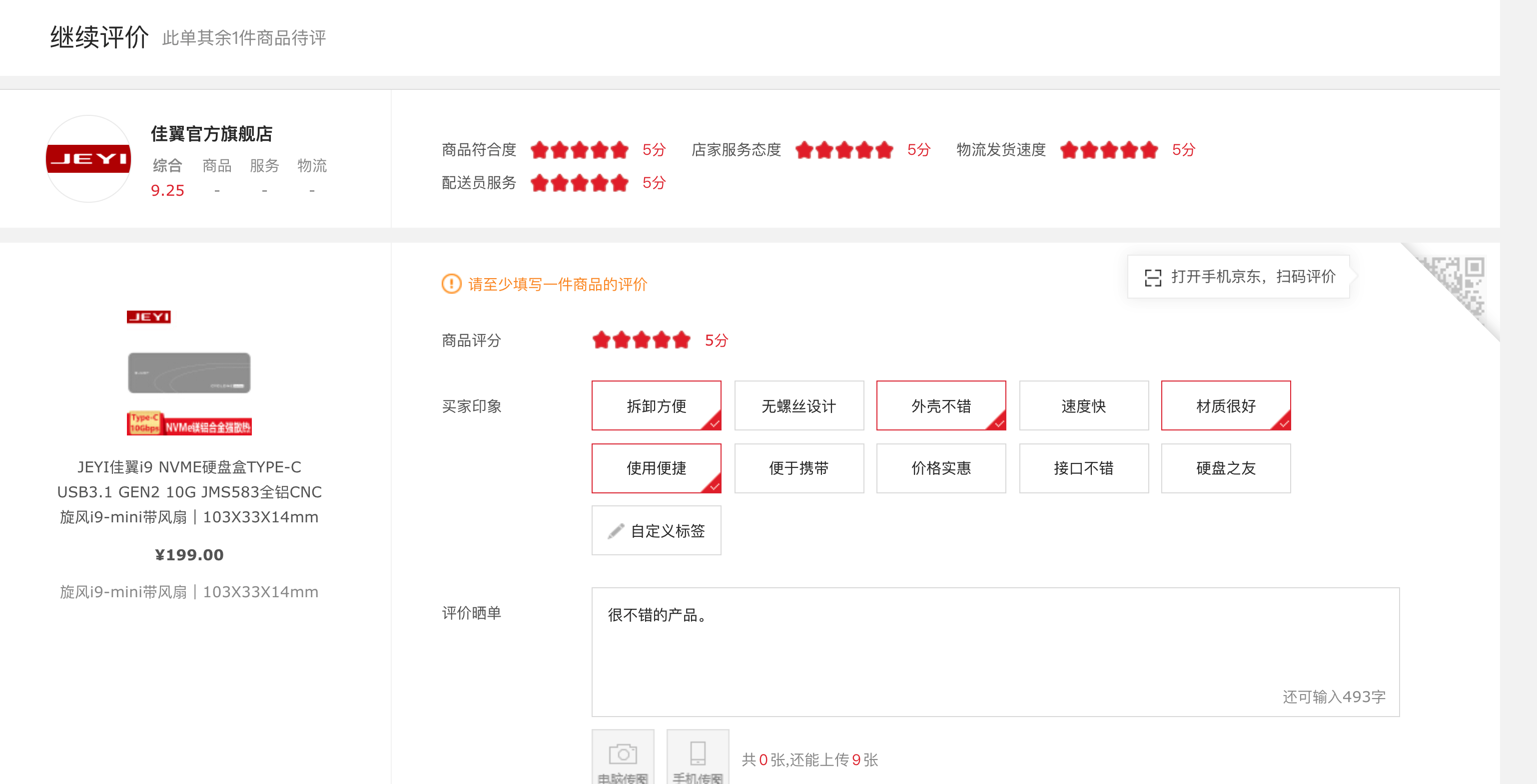Click the scan icon beside 打开手机京东
The width and height of the screenshot is (1537, 784).
tap(1153, 277)
